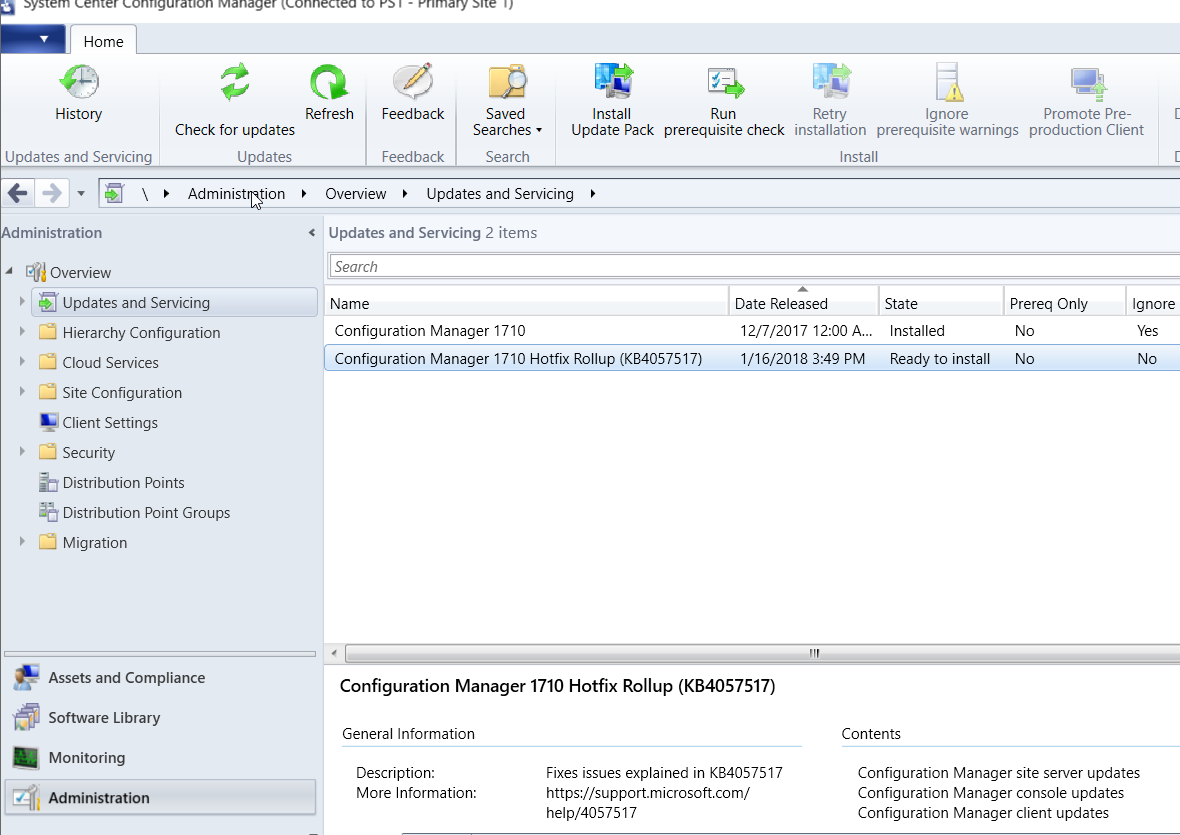The width and height of the screenshot is (1180, 835).
Task: Open the Migration folder
Action: (x=95, y=543)
